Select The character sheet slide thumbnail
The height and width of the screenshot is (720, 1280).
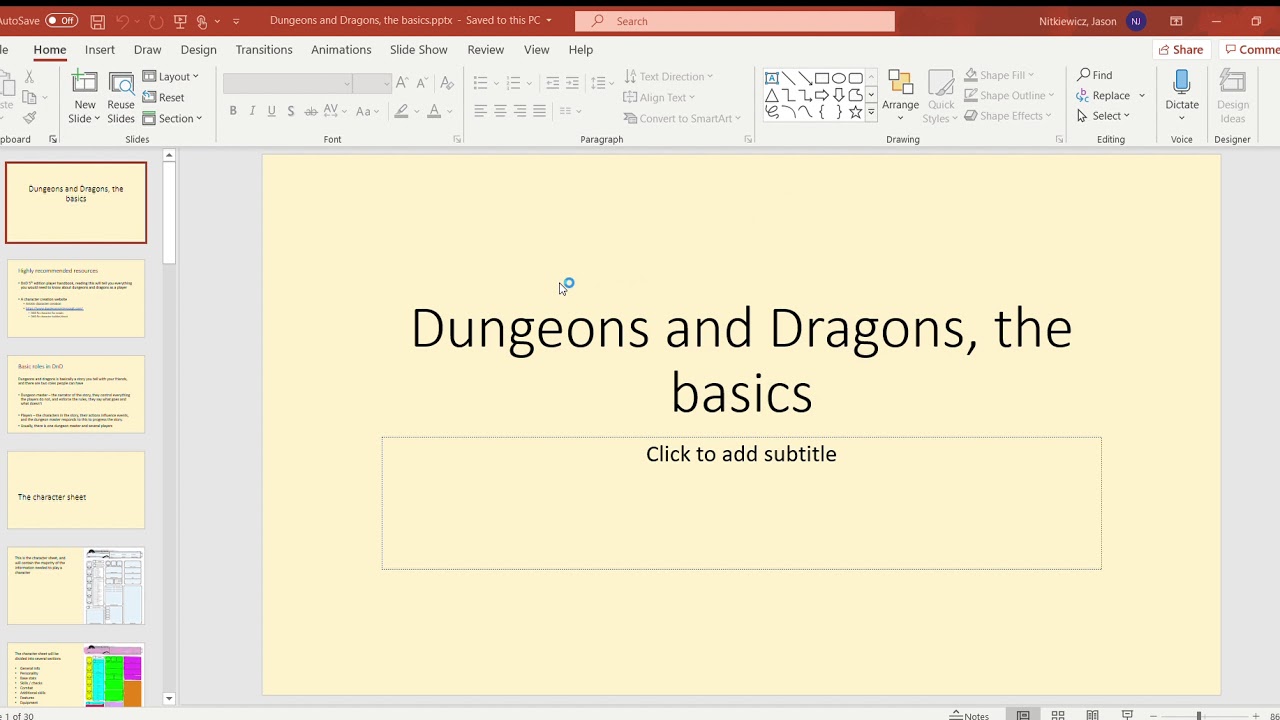click(76, 490)
